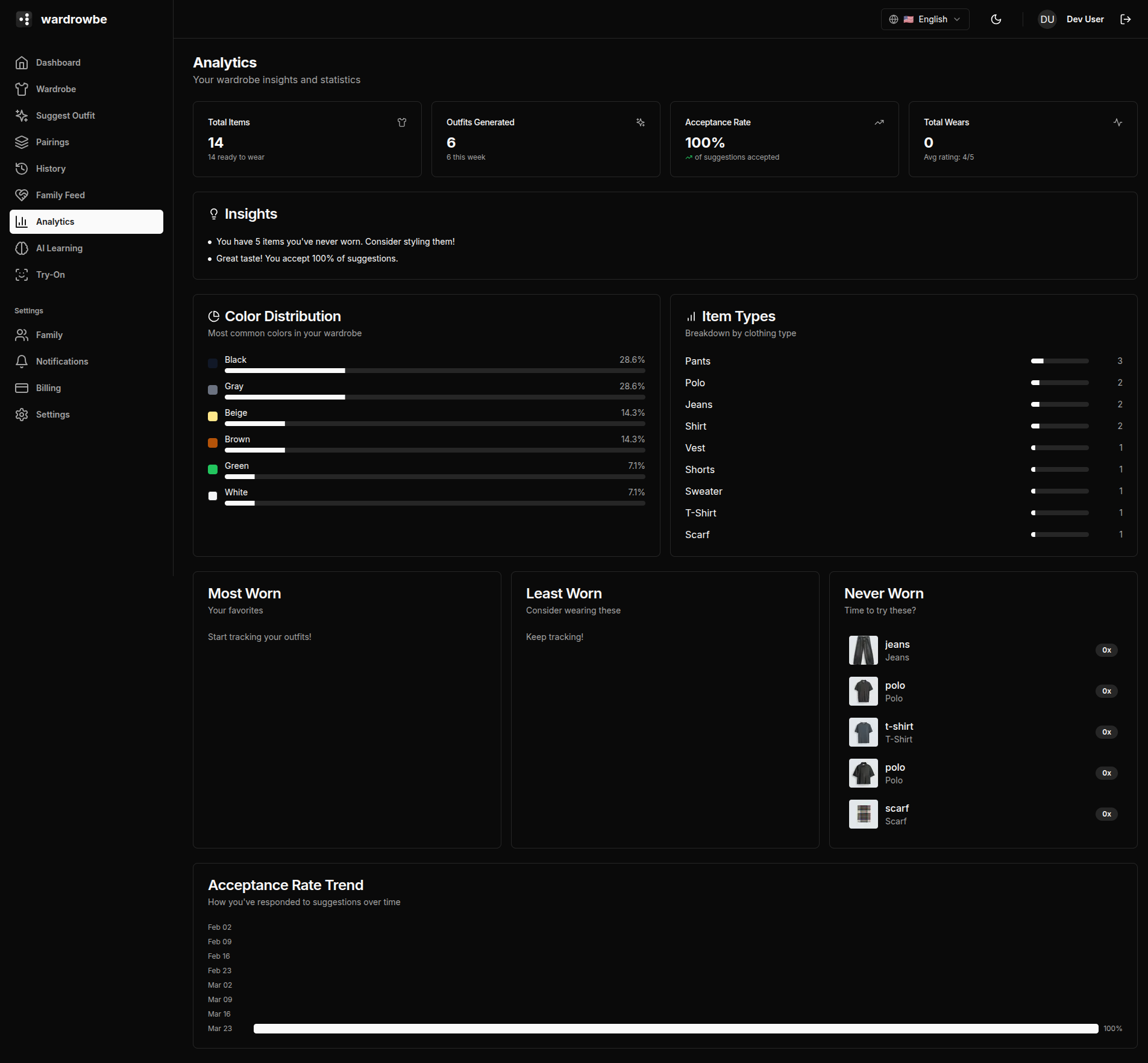Click the shirt icon on Total Items card
The height and width of the screenshot is (1063, 1148).
coord(401,122)
